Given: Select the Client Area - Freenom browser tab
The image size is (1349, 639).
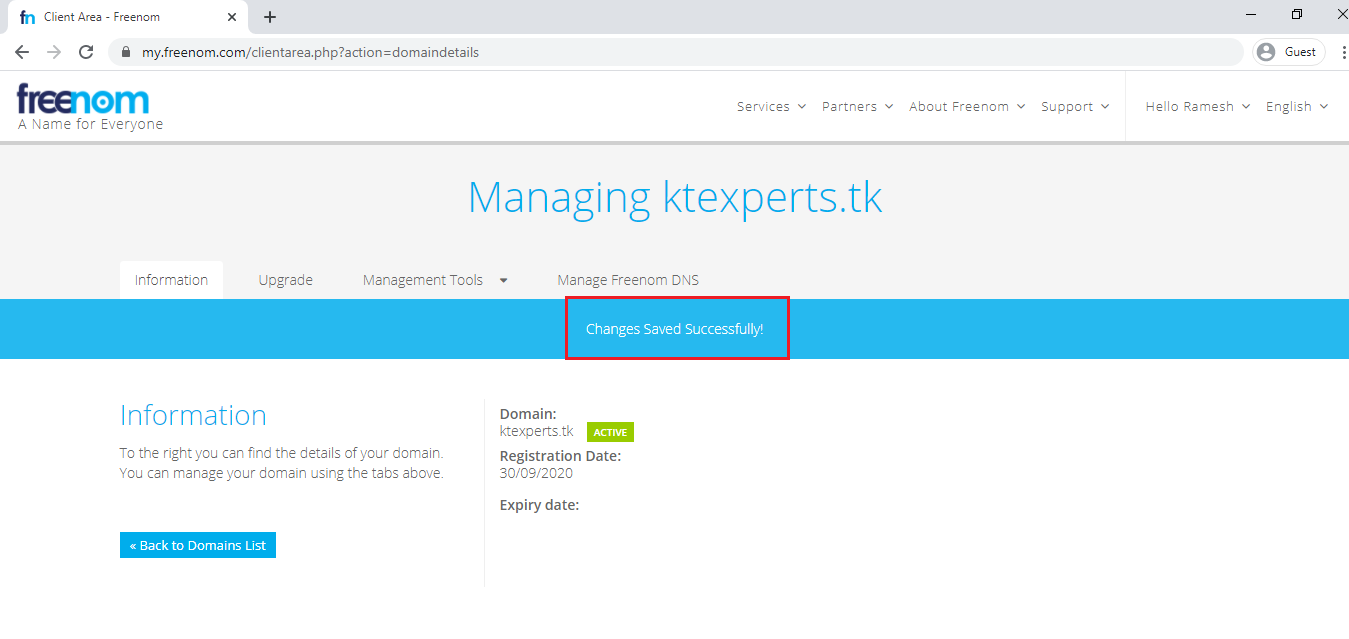Looking at the screenshot, I should (x=127, y=17).
